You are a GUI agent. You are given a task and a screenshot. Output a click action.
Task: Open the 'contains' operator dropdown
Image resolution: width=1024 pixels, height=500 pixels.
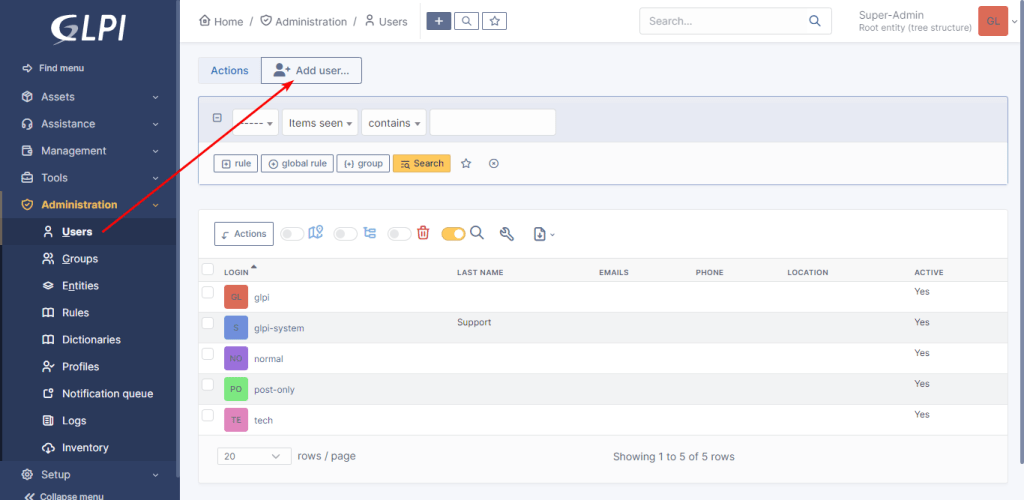tap(394, 123)
